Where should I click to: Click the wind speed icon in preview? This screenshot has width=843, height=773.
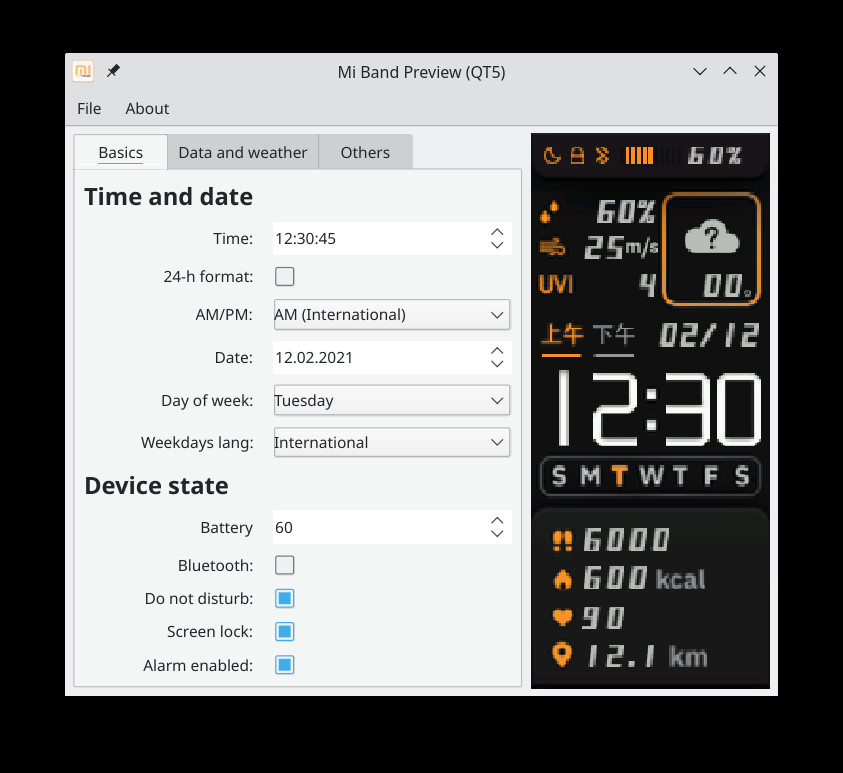pyautogui.click(x=552, y=247)
